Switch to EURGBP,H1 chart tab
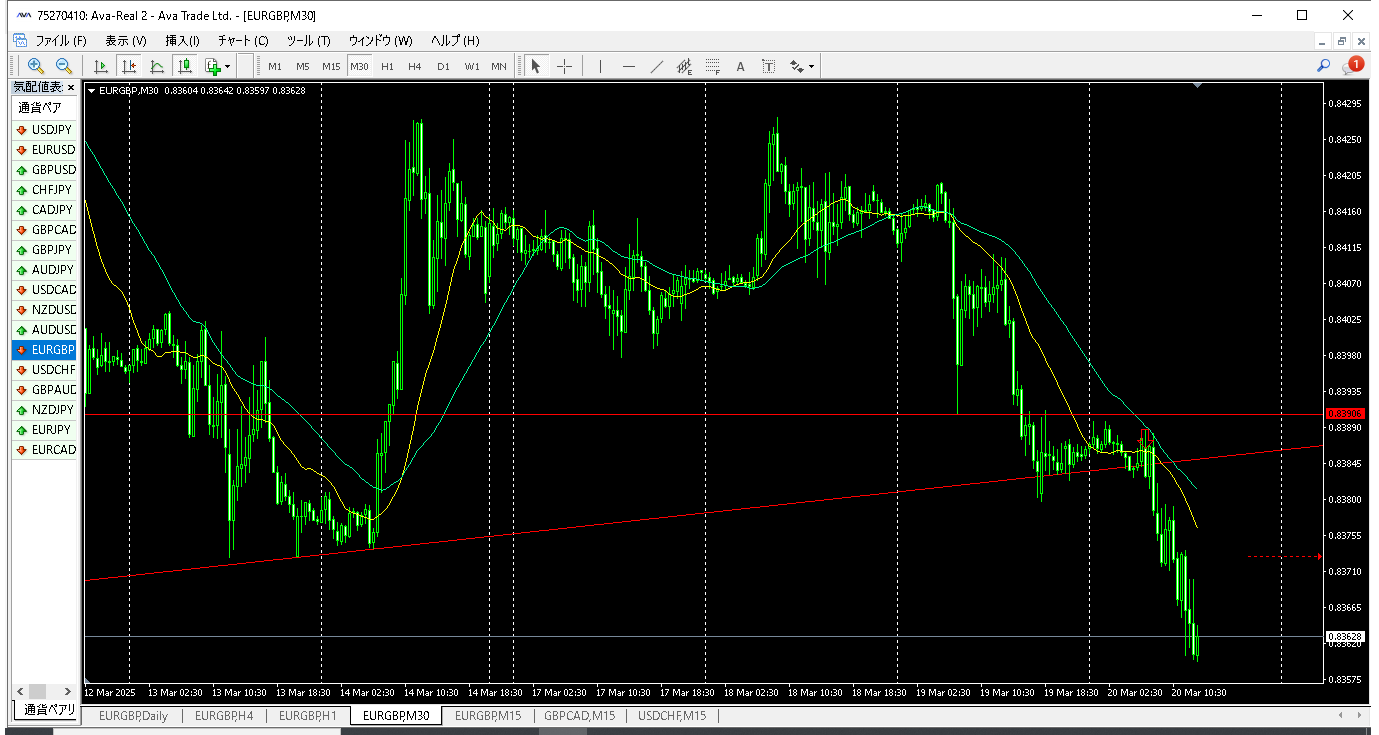This screenshot has width=1379, height=735. pyautogui.click(x=308, y=716)
